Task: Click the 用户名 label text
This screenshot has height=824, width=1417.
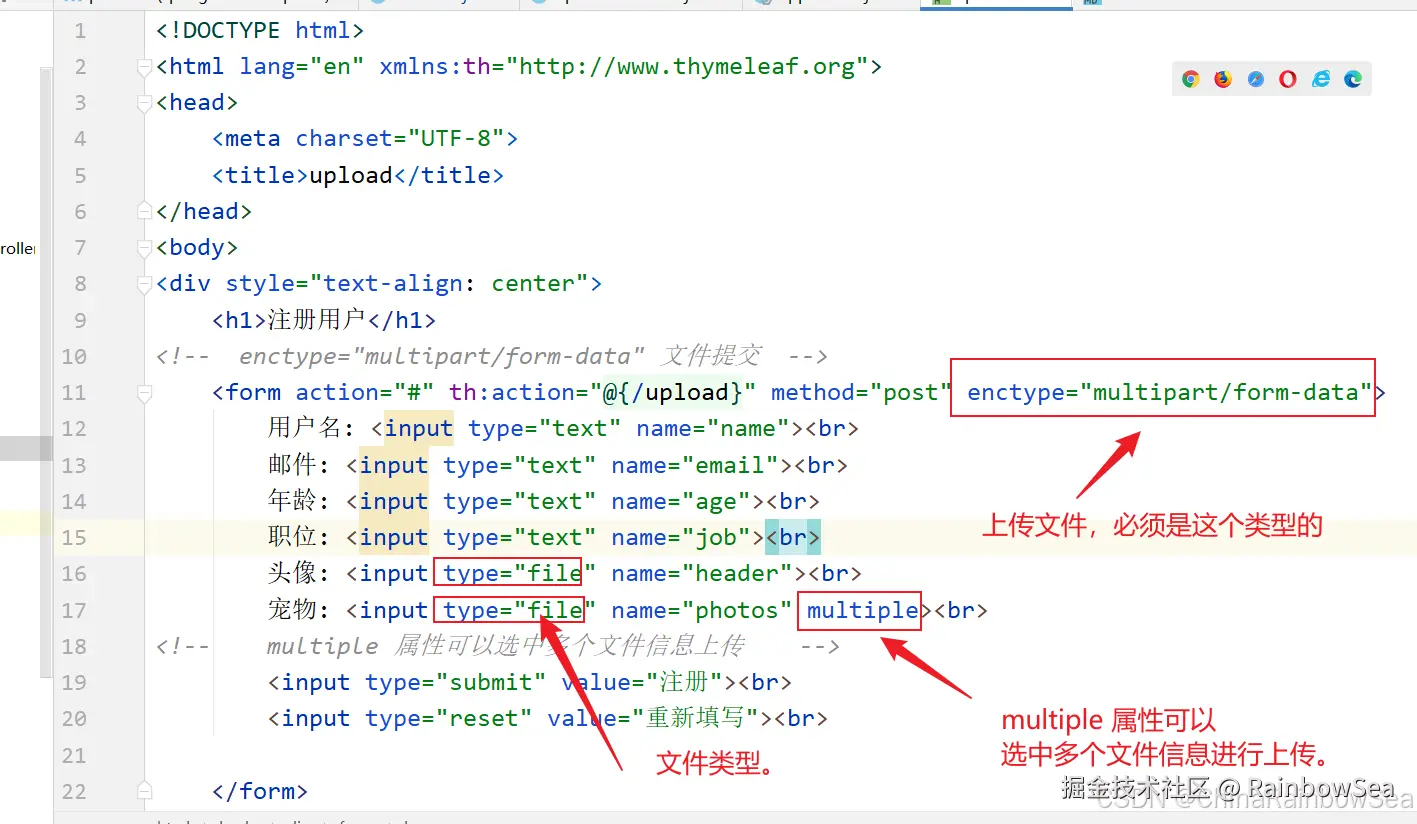Action: (x=304, y=429)
